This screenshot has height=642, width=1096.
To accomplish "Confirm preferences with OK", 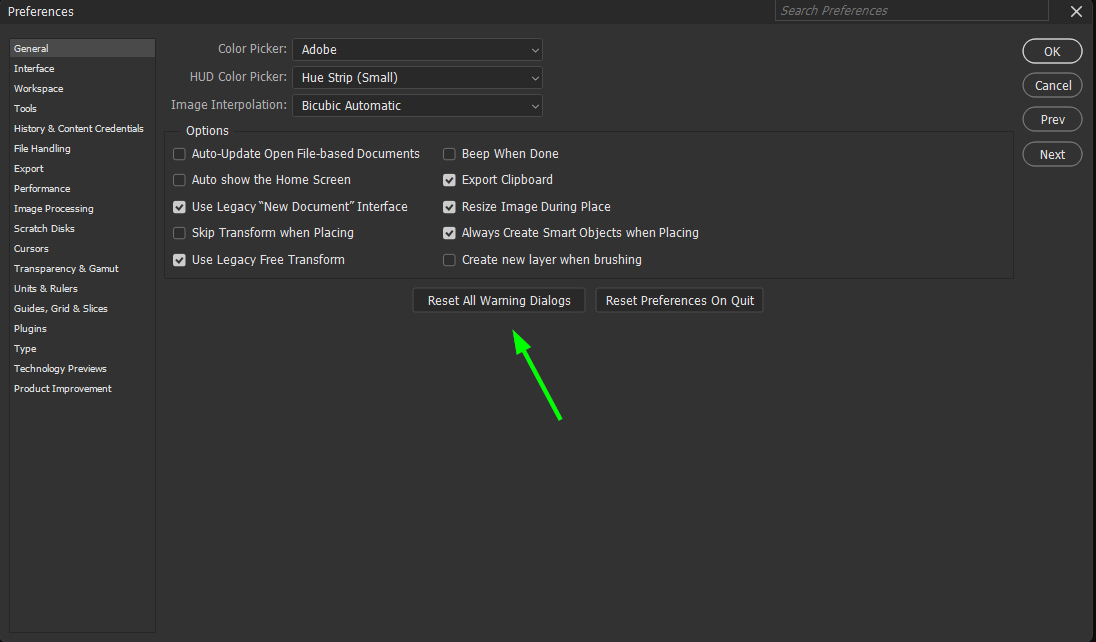I will (1052, 51).
